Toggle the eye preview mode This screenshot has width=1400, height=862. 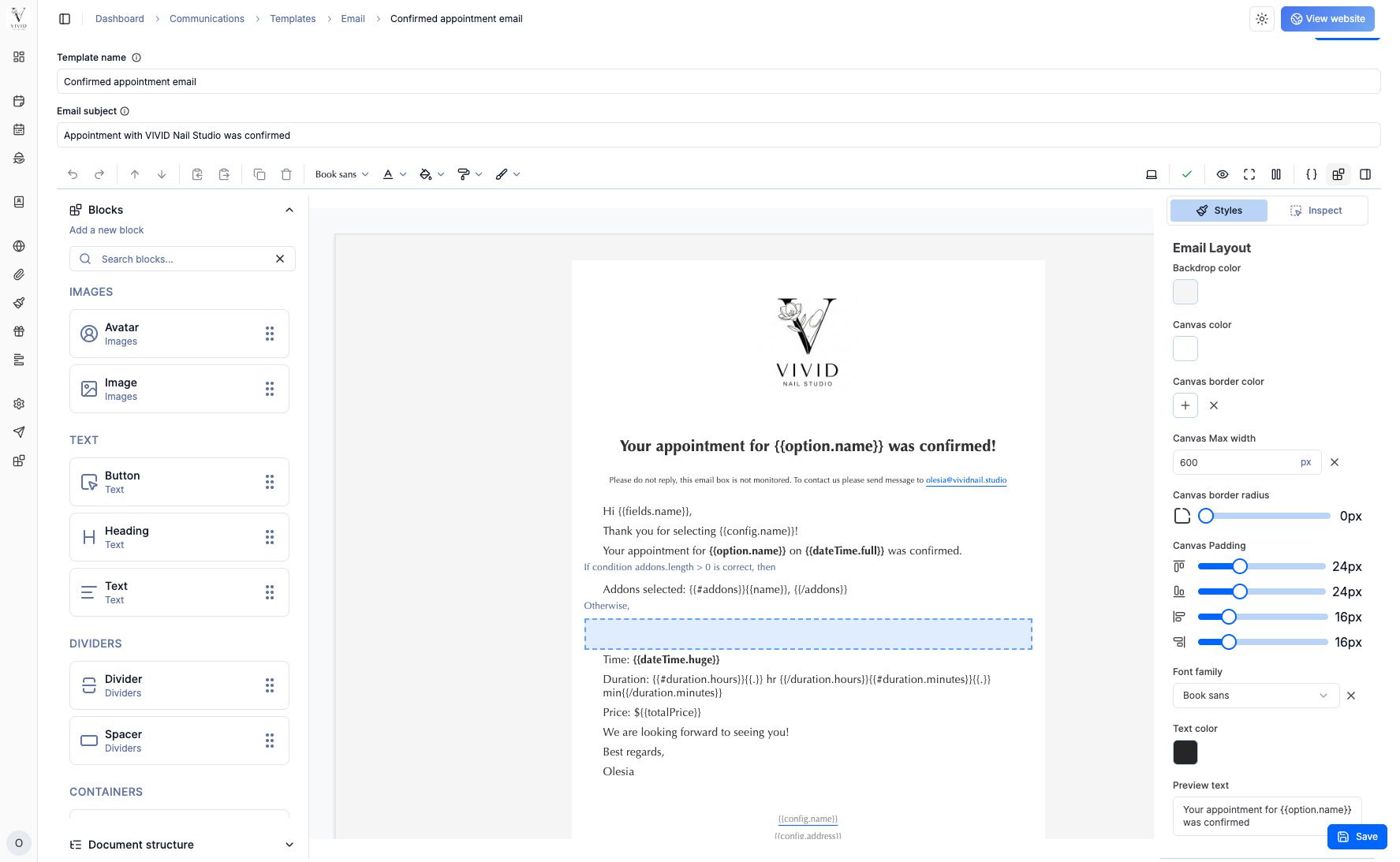(1223, 174)
